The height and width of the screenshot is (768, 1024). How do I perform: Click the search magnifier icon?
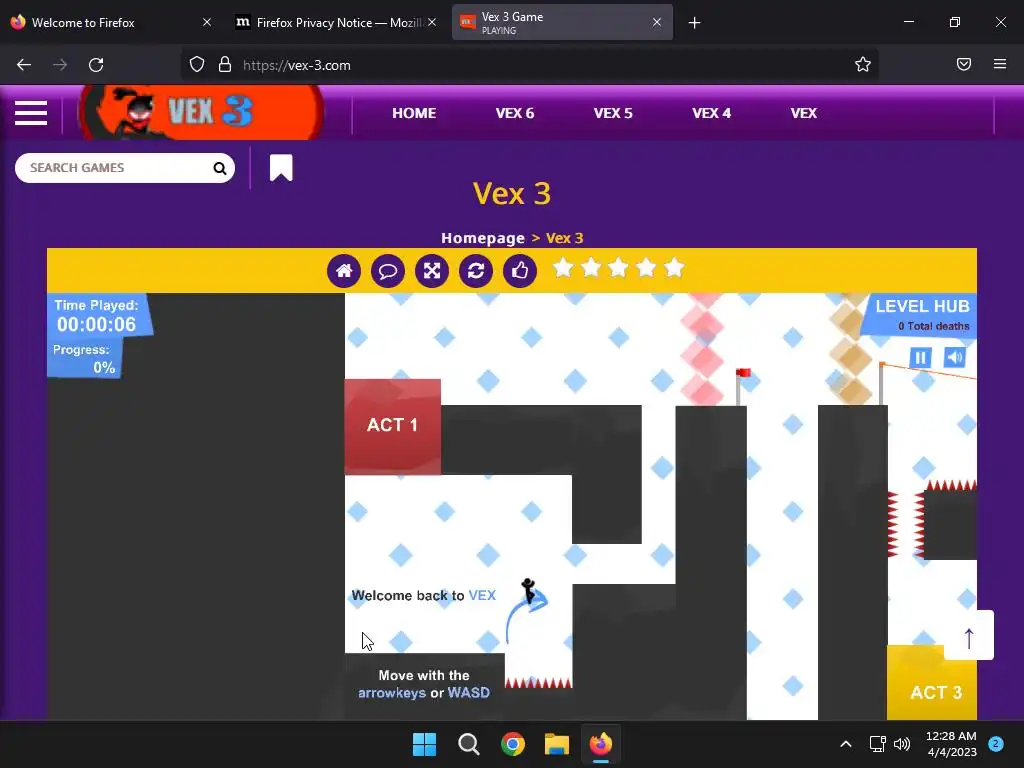point(220,168)
